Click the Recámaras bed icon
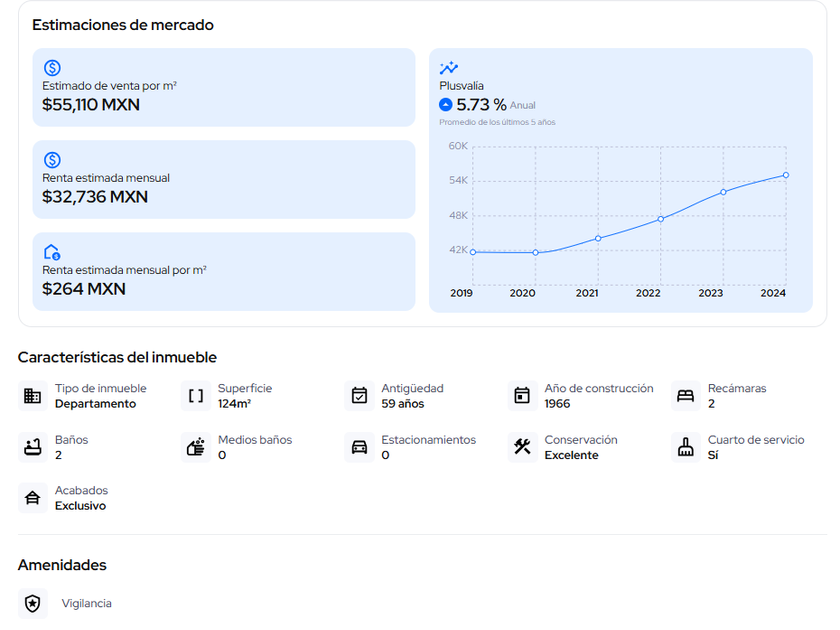The image size is (840, 630). tap(685, 396)
